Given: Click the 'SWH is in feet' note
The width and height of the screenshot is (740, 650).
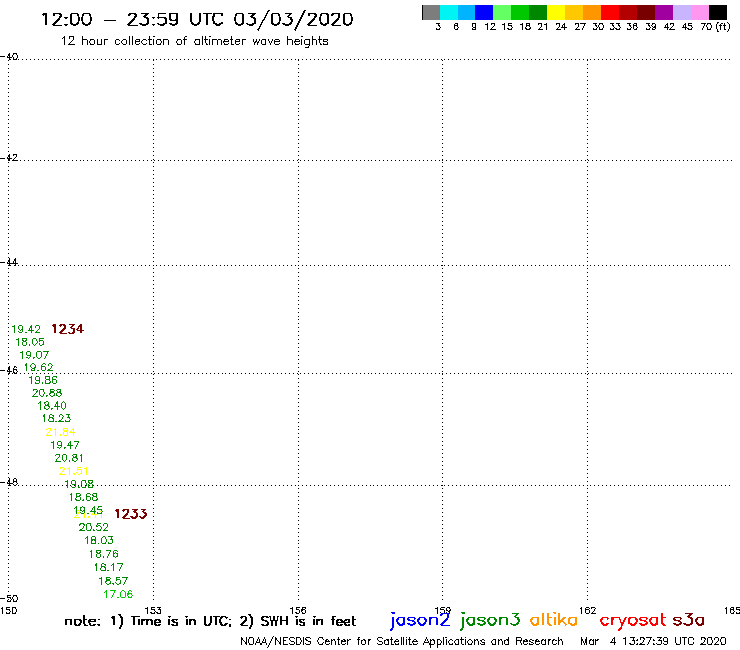Looking at the screenshot, I should click(x=308, y=621).
